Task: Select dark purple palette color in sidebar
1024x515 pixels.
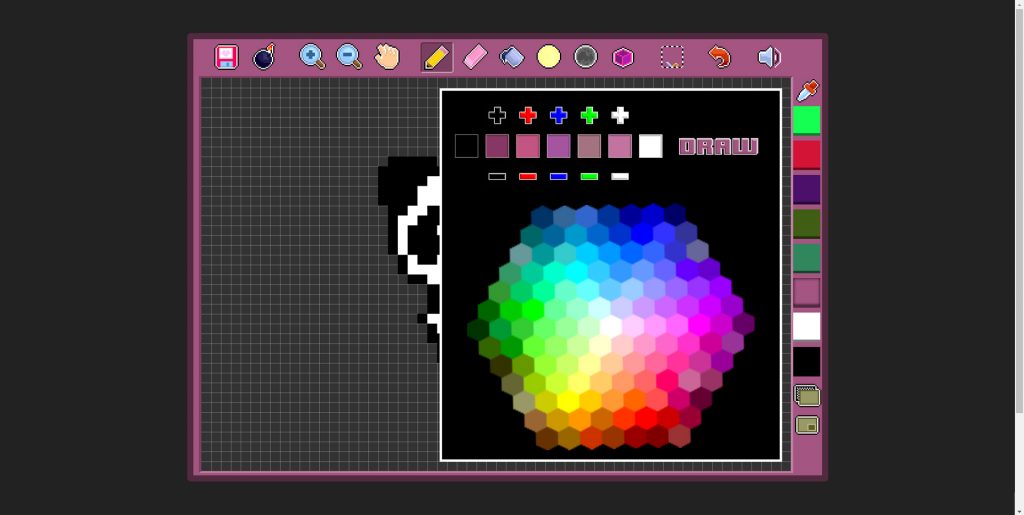Action: [807, 189]
